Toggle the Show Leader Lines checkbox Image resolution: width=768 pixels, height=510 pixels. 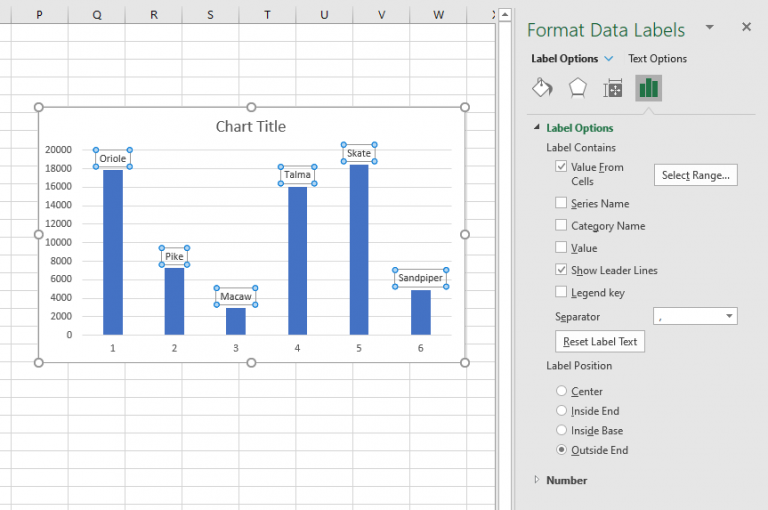561,270
